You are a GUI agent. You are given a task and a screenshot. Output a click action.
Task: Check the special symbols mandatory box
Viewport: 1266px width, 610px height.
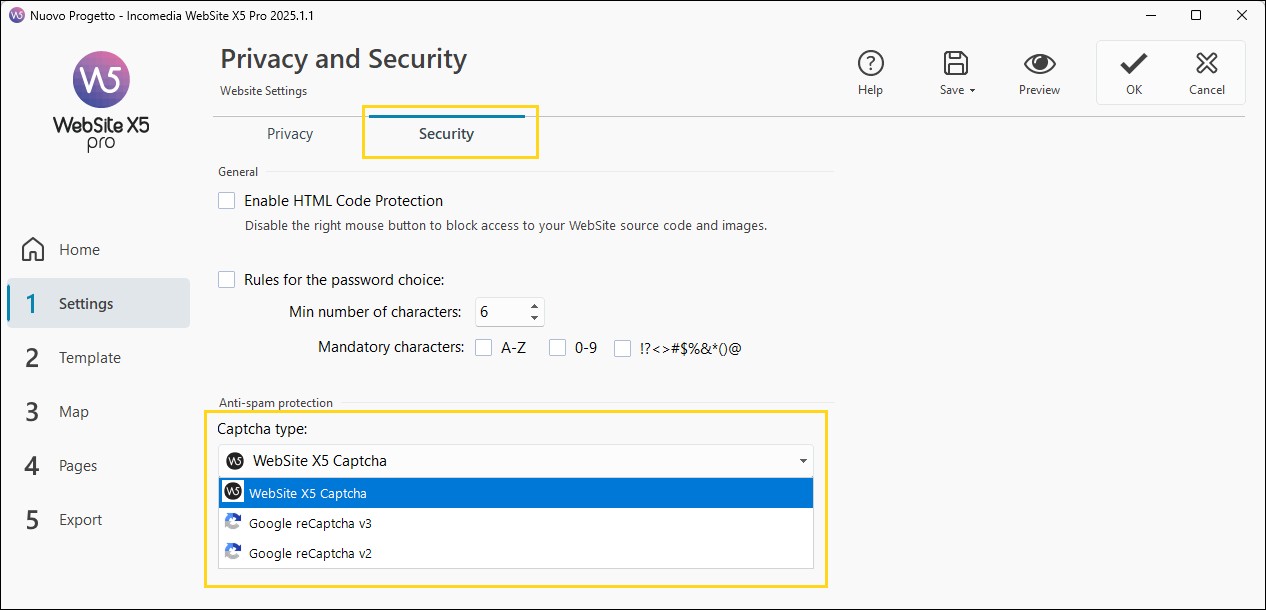[x=622, y=348]
